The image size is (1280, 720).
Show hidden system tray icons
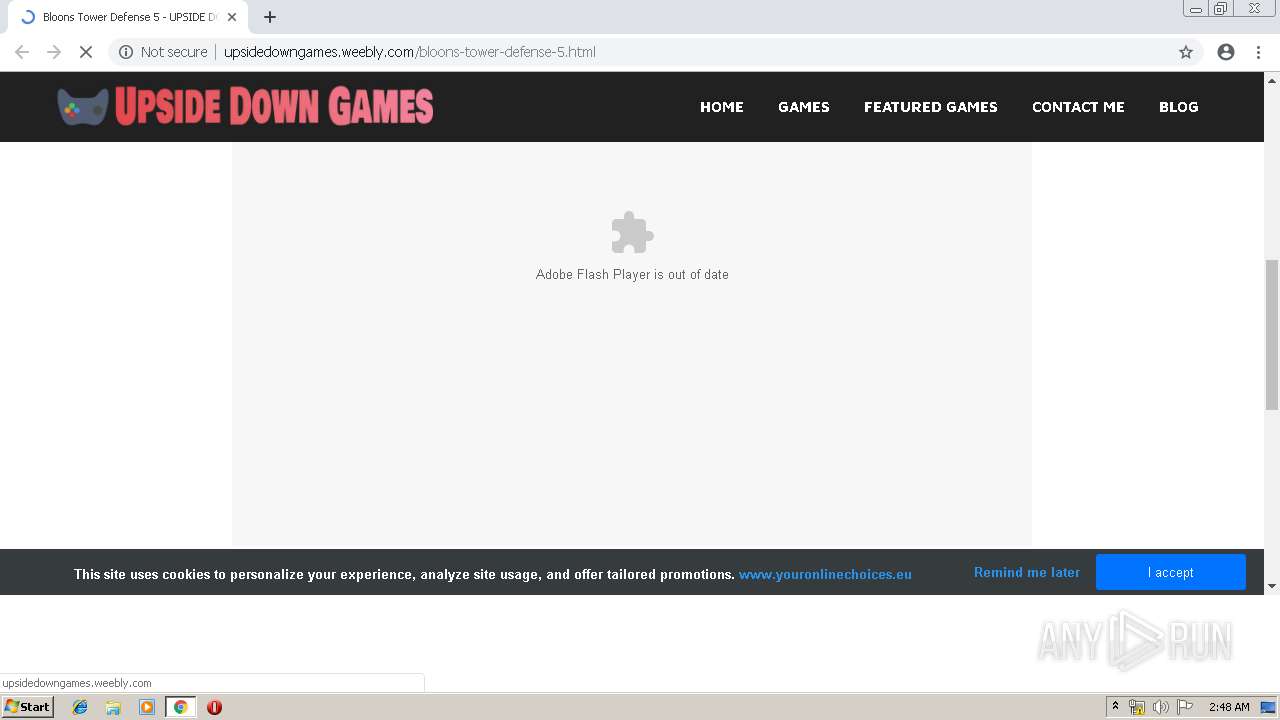1115,707
